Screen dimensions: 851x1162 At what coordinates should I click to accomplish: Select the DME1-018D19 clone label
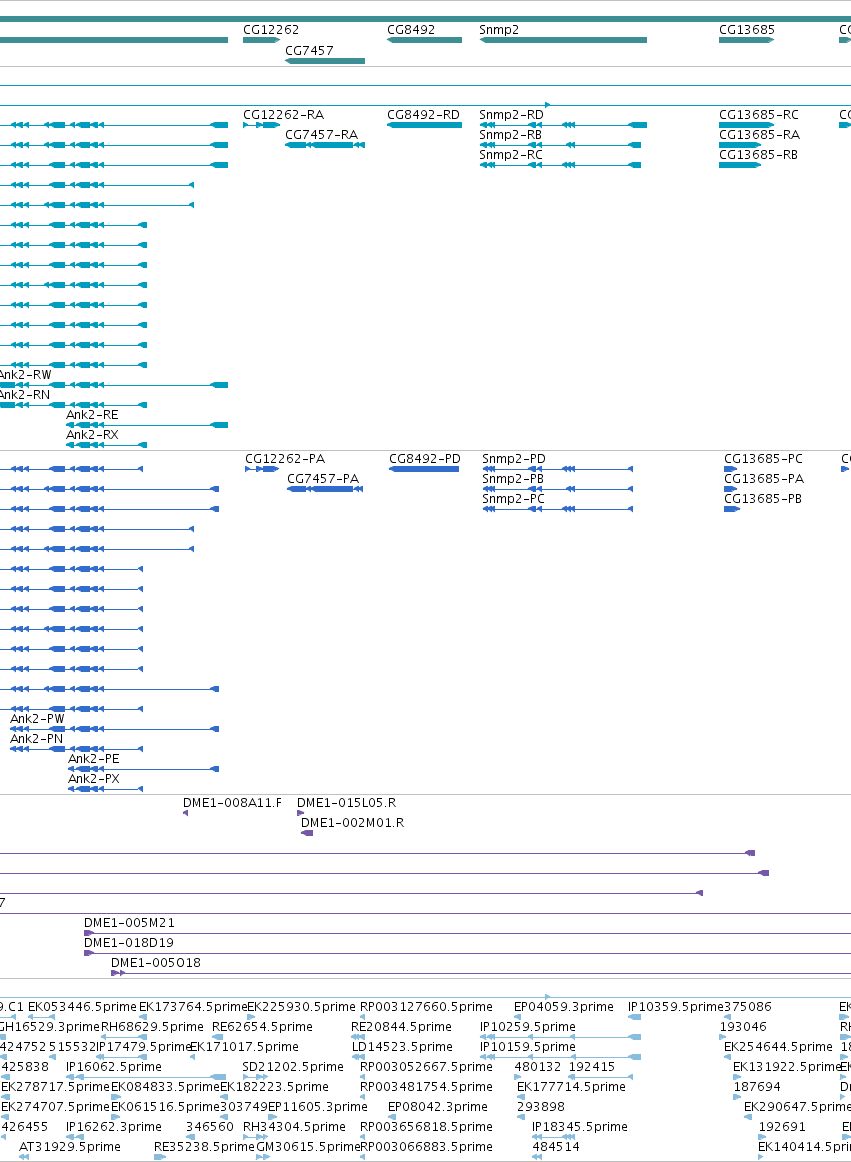coord(129,943)
